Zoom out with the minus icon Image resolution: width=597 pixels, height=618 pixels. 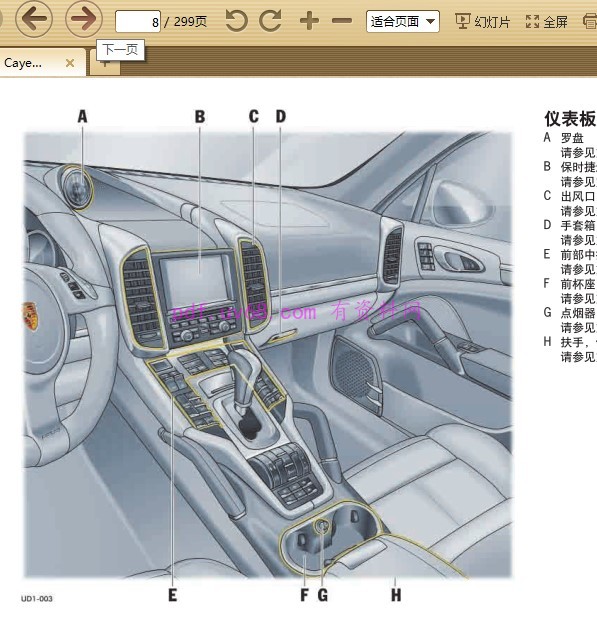342,20
